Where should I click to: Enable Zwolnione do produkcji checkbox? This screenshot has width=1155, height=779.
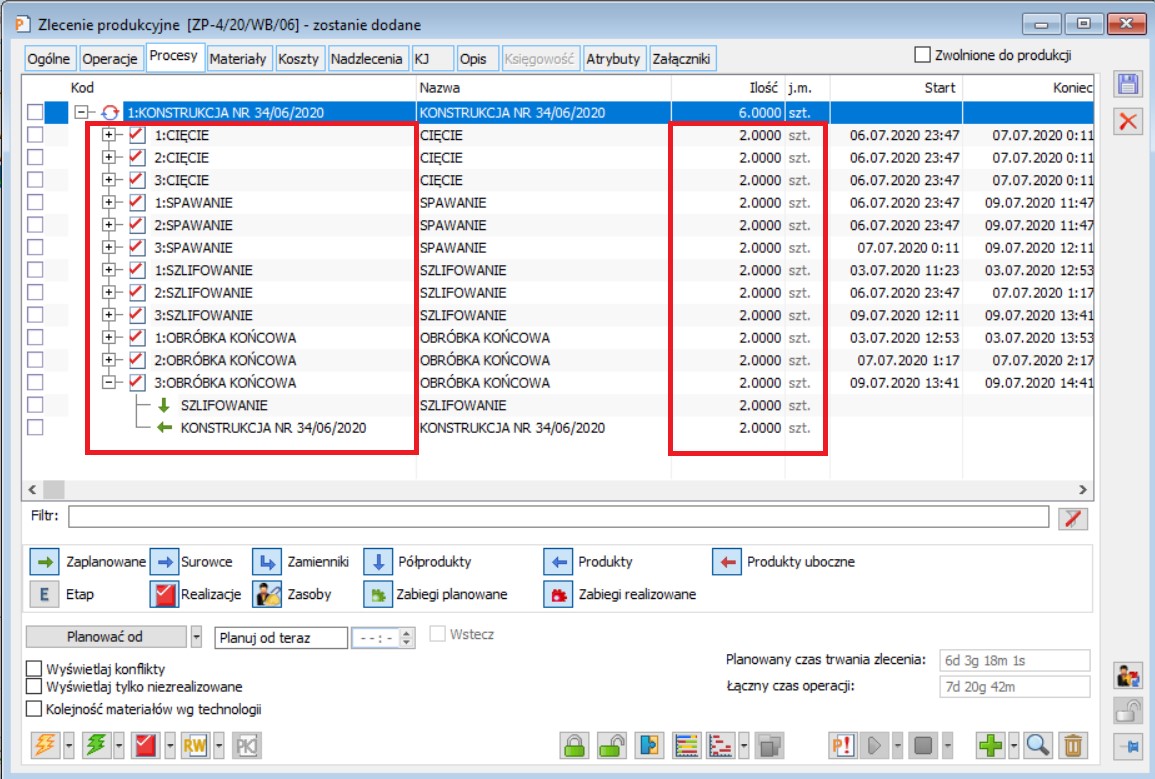(x=922, y=55)
